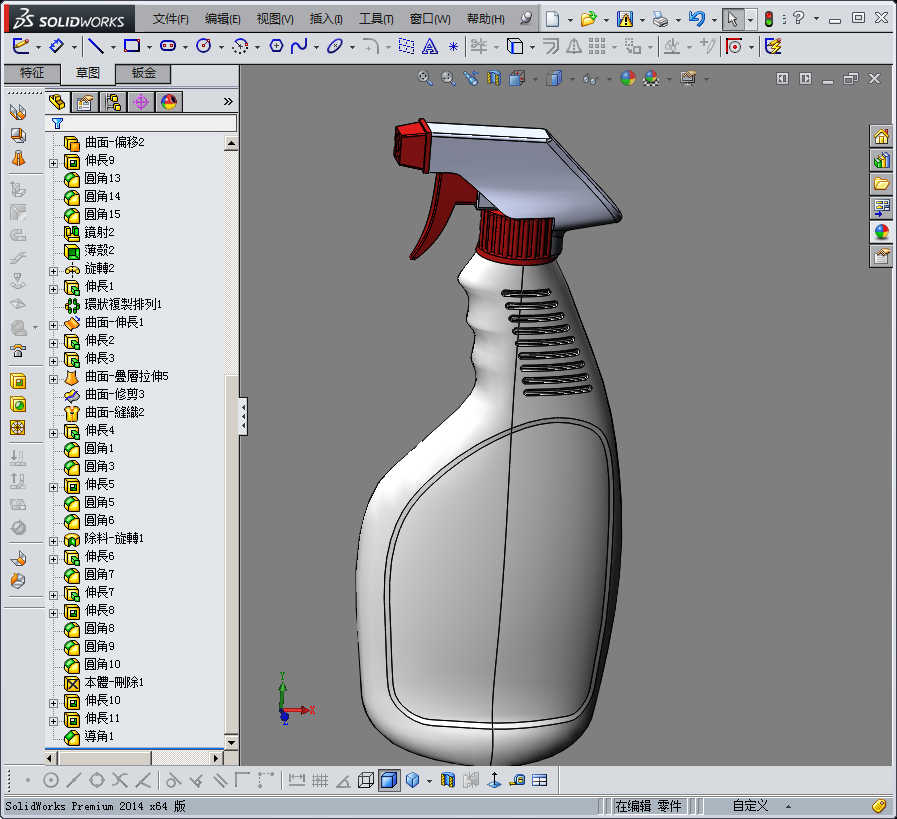Select the Spline sketch tool
897x819 pixels.
tap(298, 46)
